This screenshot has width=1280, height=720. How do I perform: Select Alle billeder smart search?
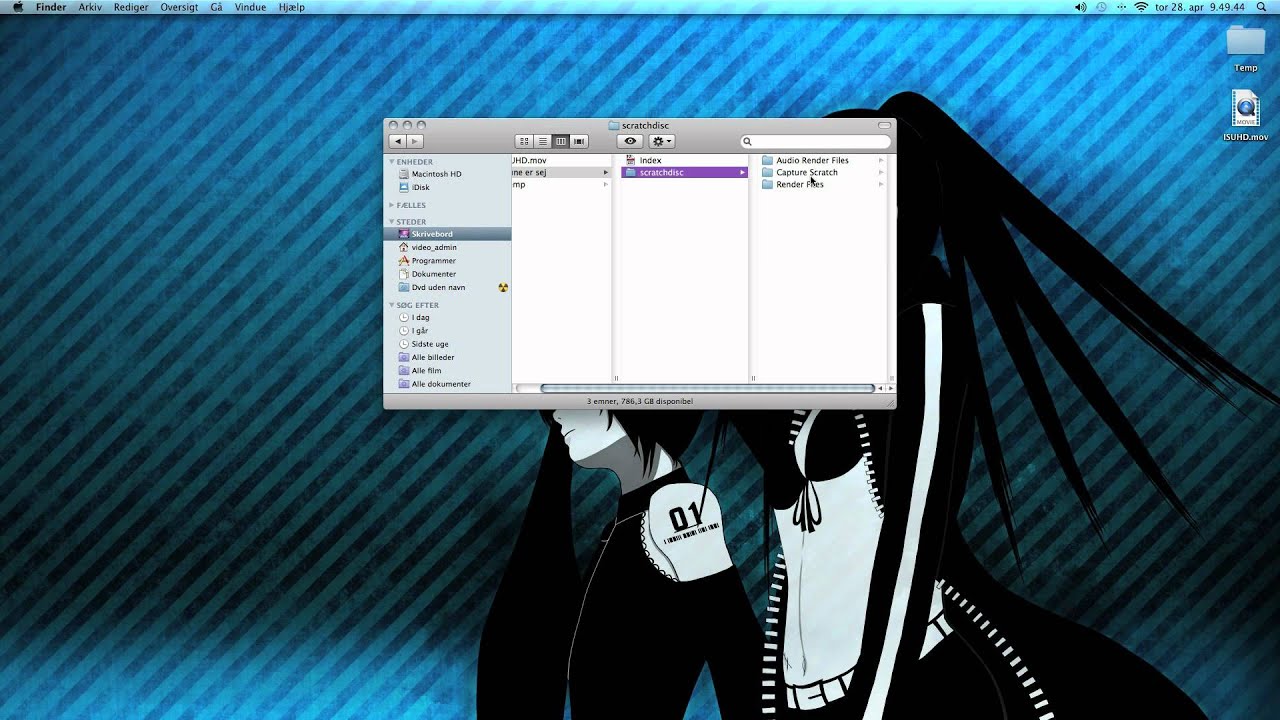pyautogui.click(x=447, y=357)
